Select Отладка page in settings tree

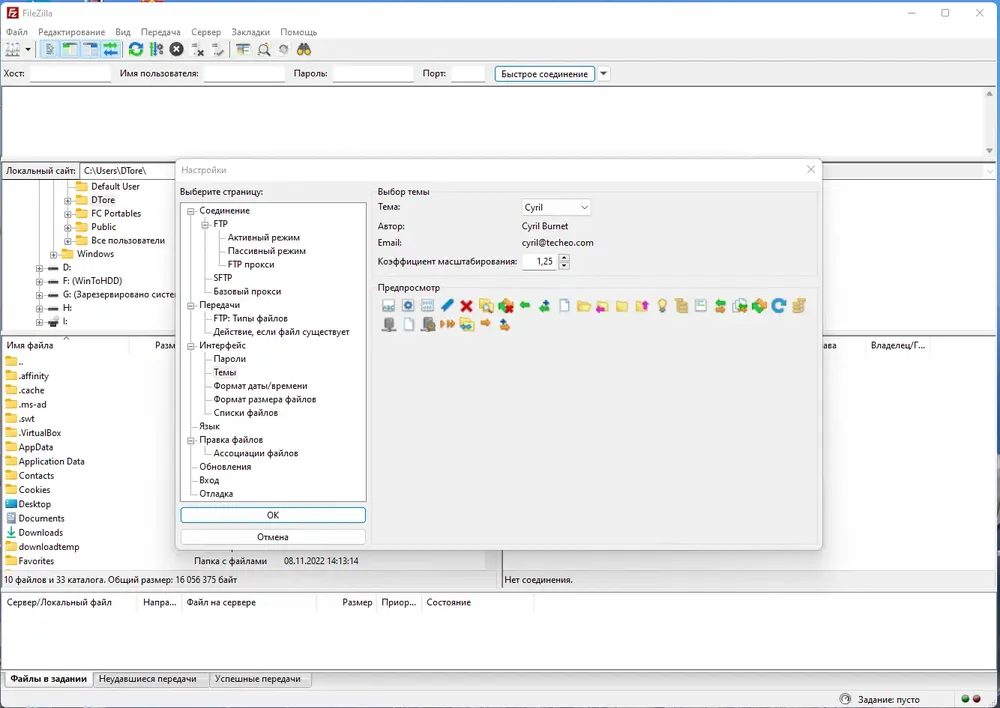pos(216,494)
